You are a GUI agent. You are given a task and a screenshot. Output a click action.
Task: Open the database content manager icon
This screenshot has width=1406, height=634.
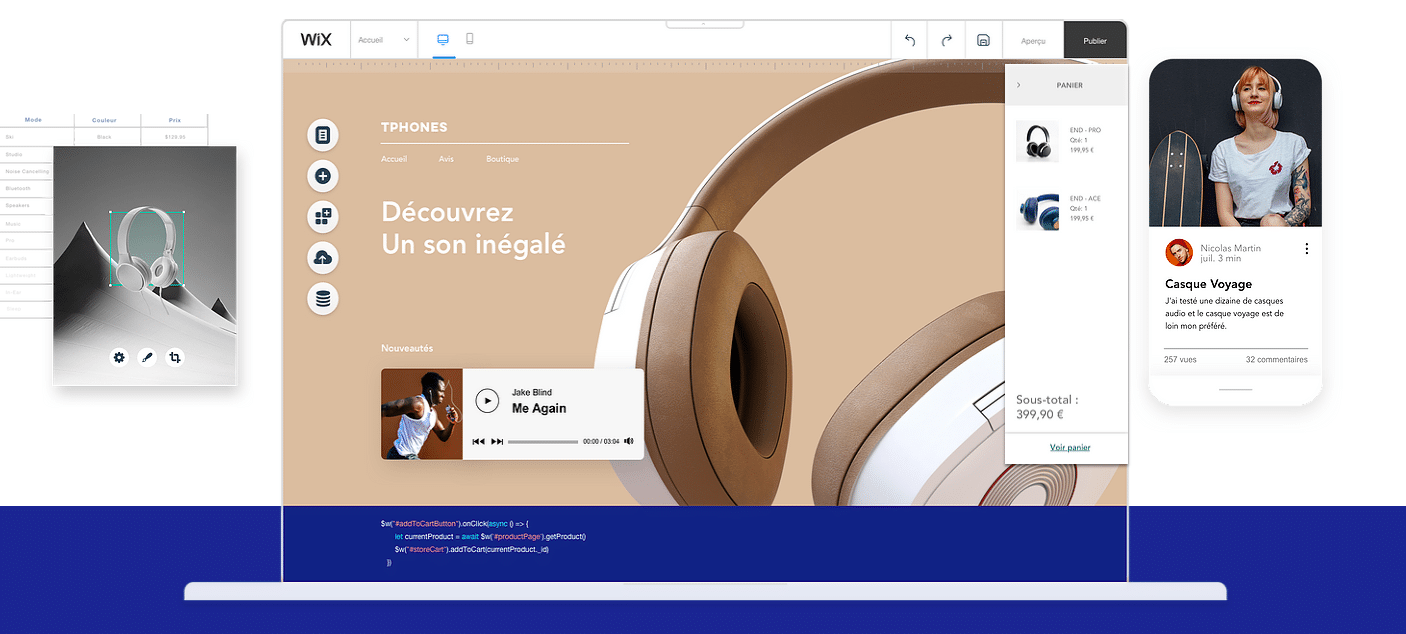322,298
